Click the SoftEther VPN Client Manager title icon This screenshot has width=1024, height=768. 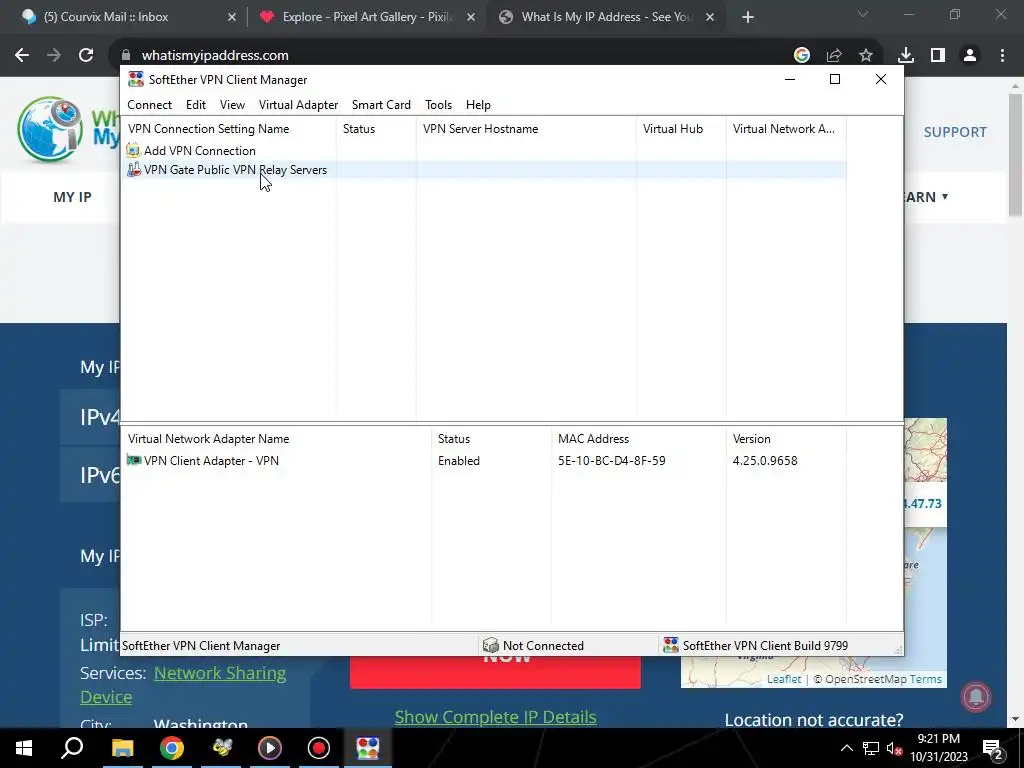click(136, 80)
